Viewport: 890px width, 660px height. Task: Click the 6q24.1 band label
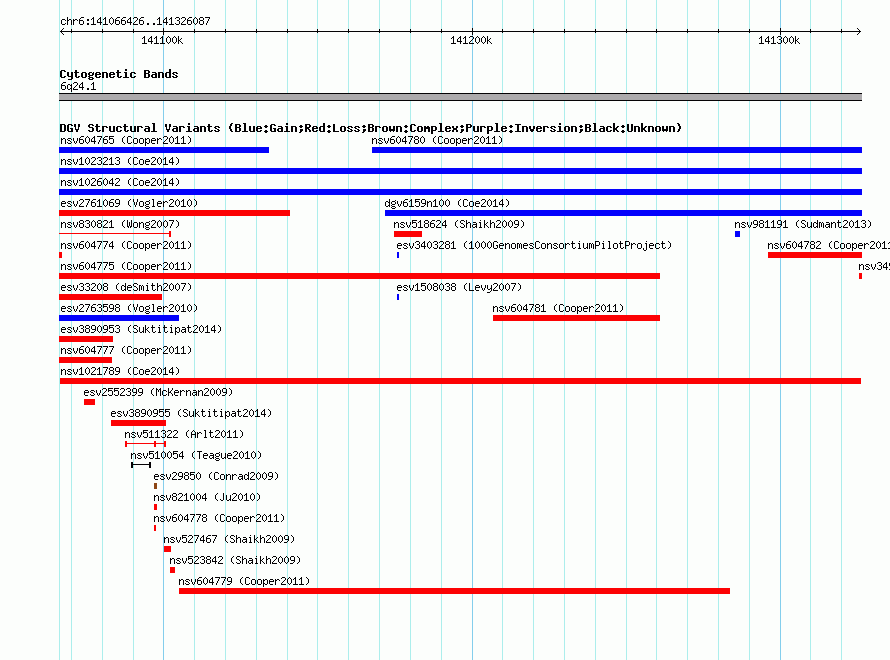tap(78, 86)
